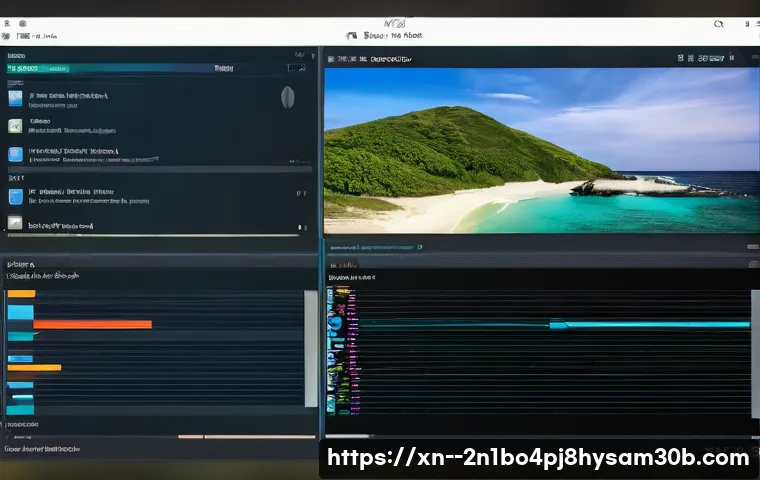The height and width of the screenshot is (480, 760).
Task: Select the second list item's pale green icon
Action: [15, 126]
